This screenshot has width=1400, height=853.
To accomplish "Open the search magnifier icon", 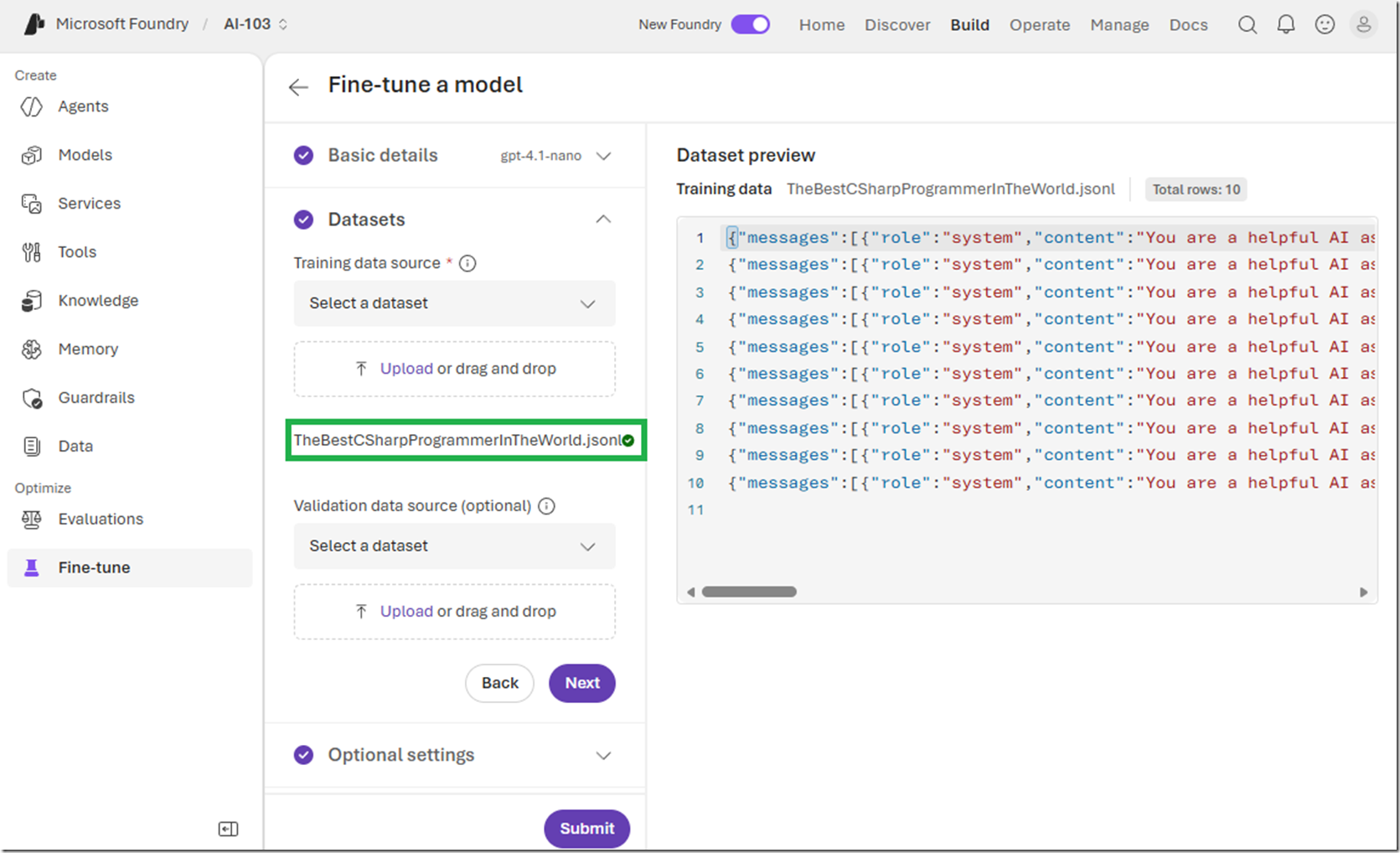I will coord(1248,25).
